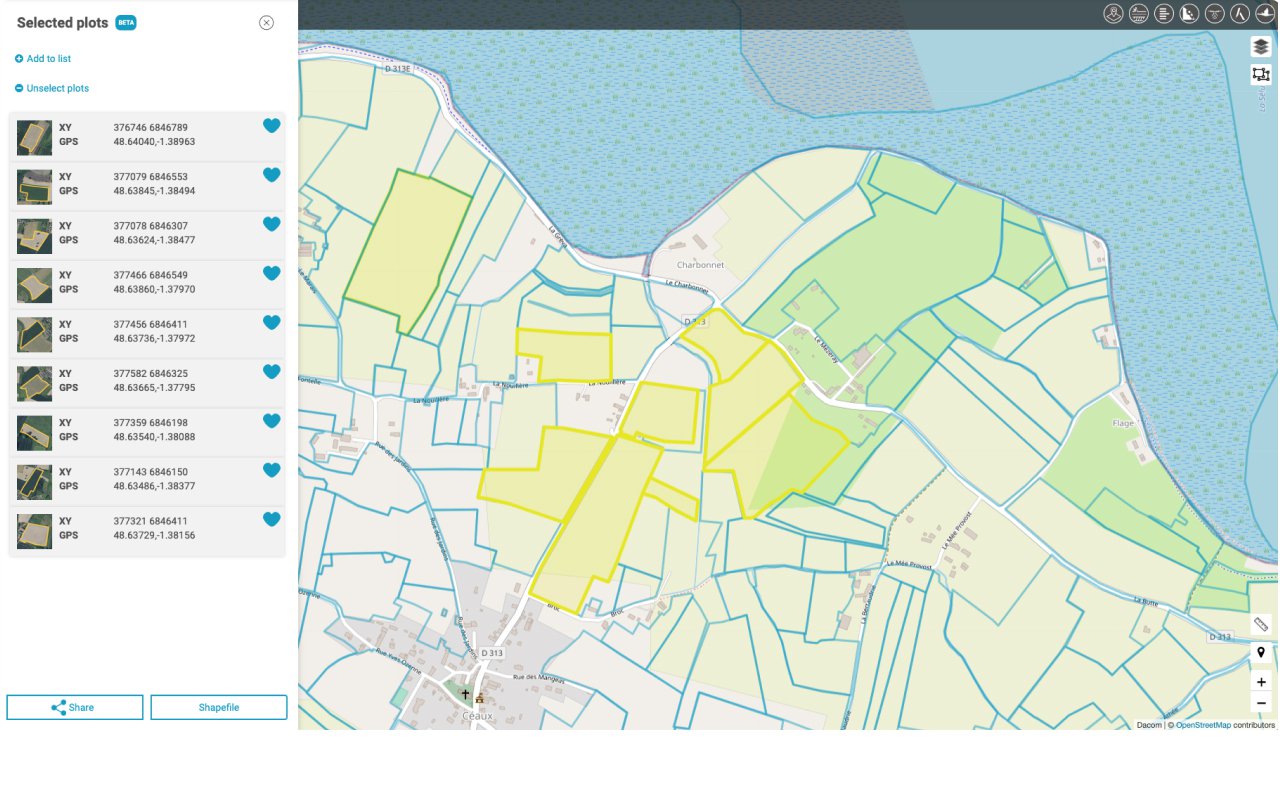Click the Charbonnet place label on map
This screenshot has height=800, width=1280.
700,265
